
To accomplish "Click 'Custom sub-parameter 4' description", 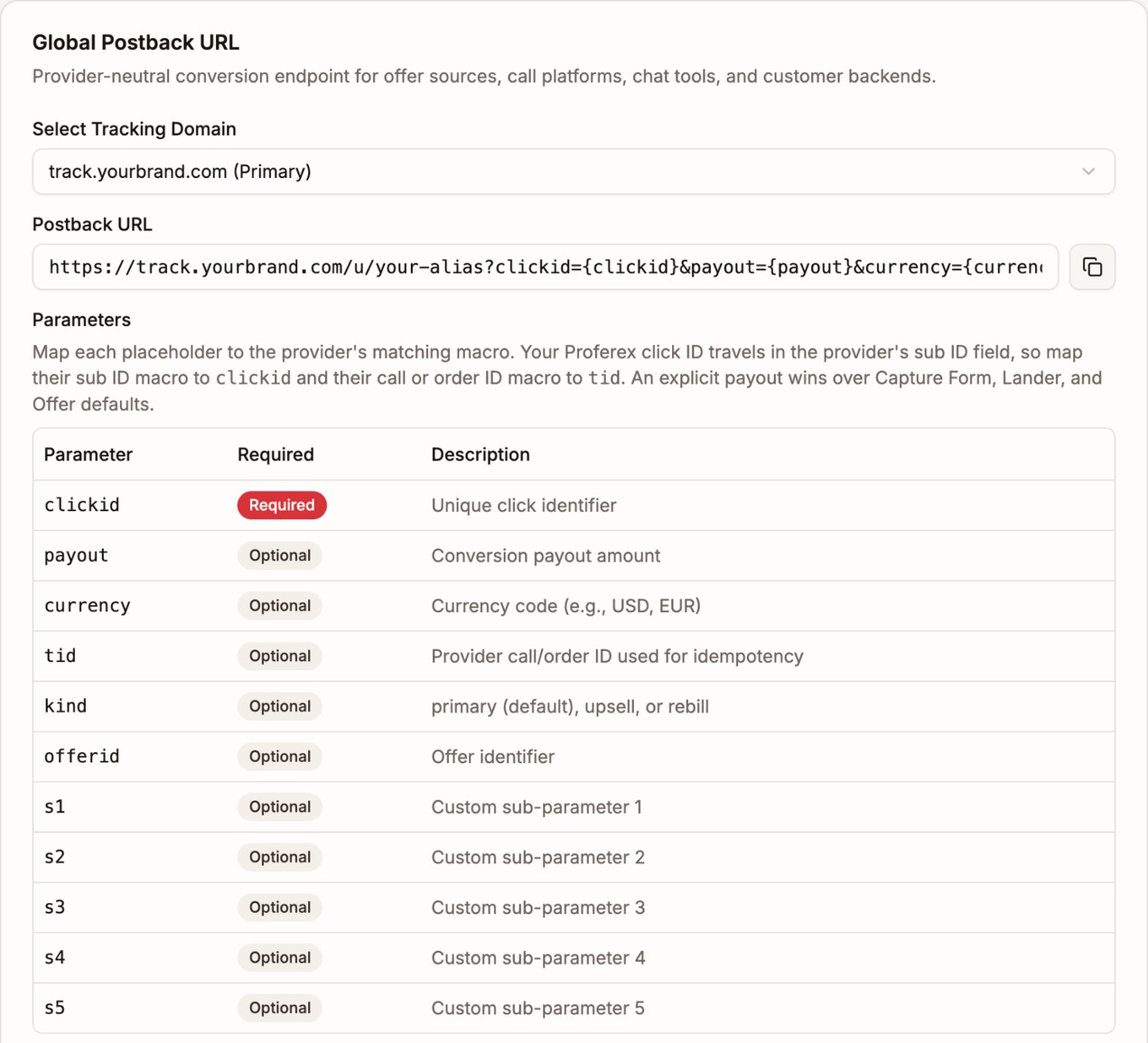I will click(538, 958).
